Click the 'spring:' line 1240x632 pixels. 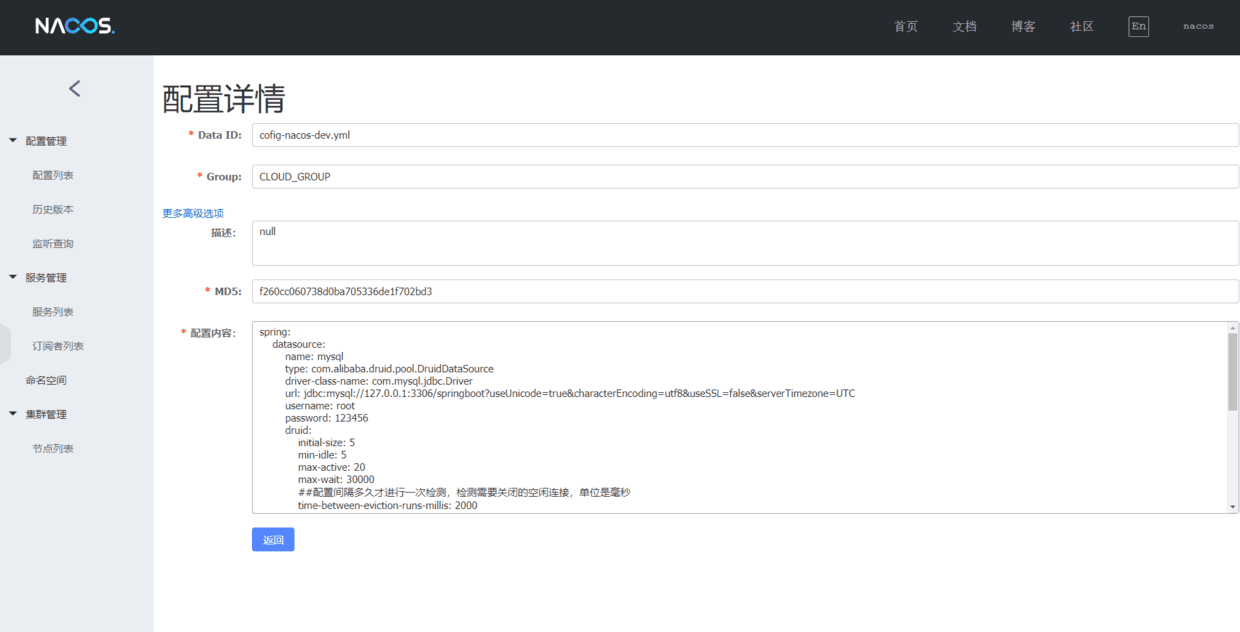pos(275,332)
